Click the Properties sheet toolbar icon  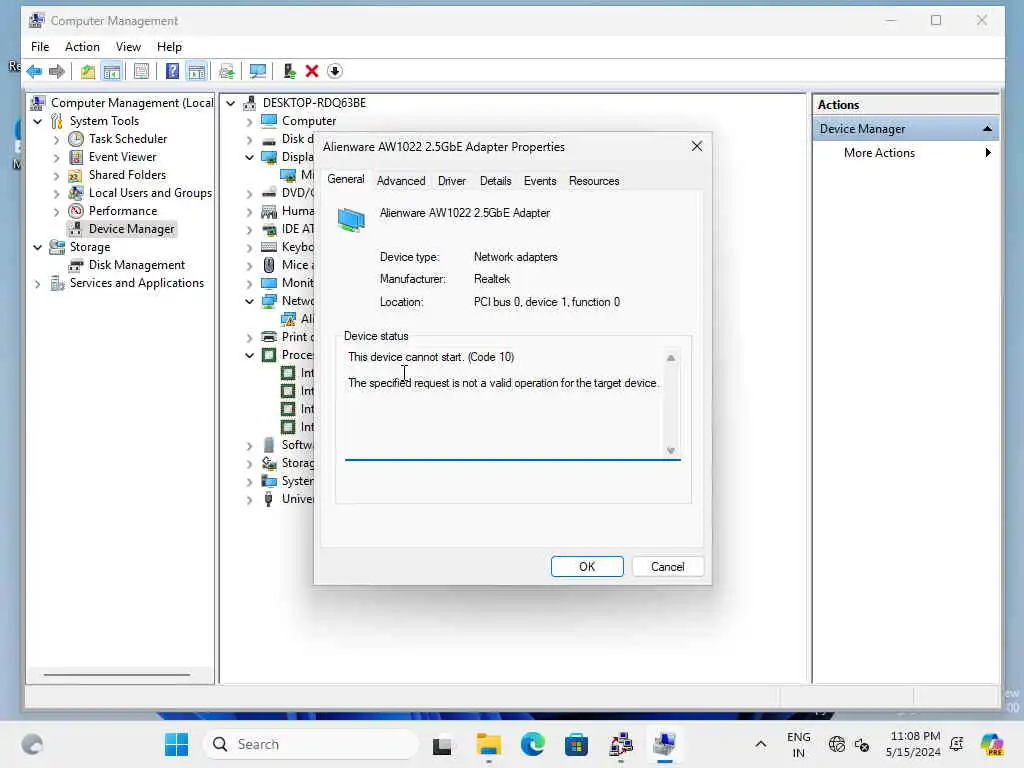click(141, 71)
